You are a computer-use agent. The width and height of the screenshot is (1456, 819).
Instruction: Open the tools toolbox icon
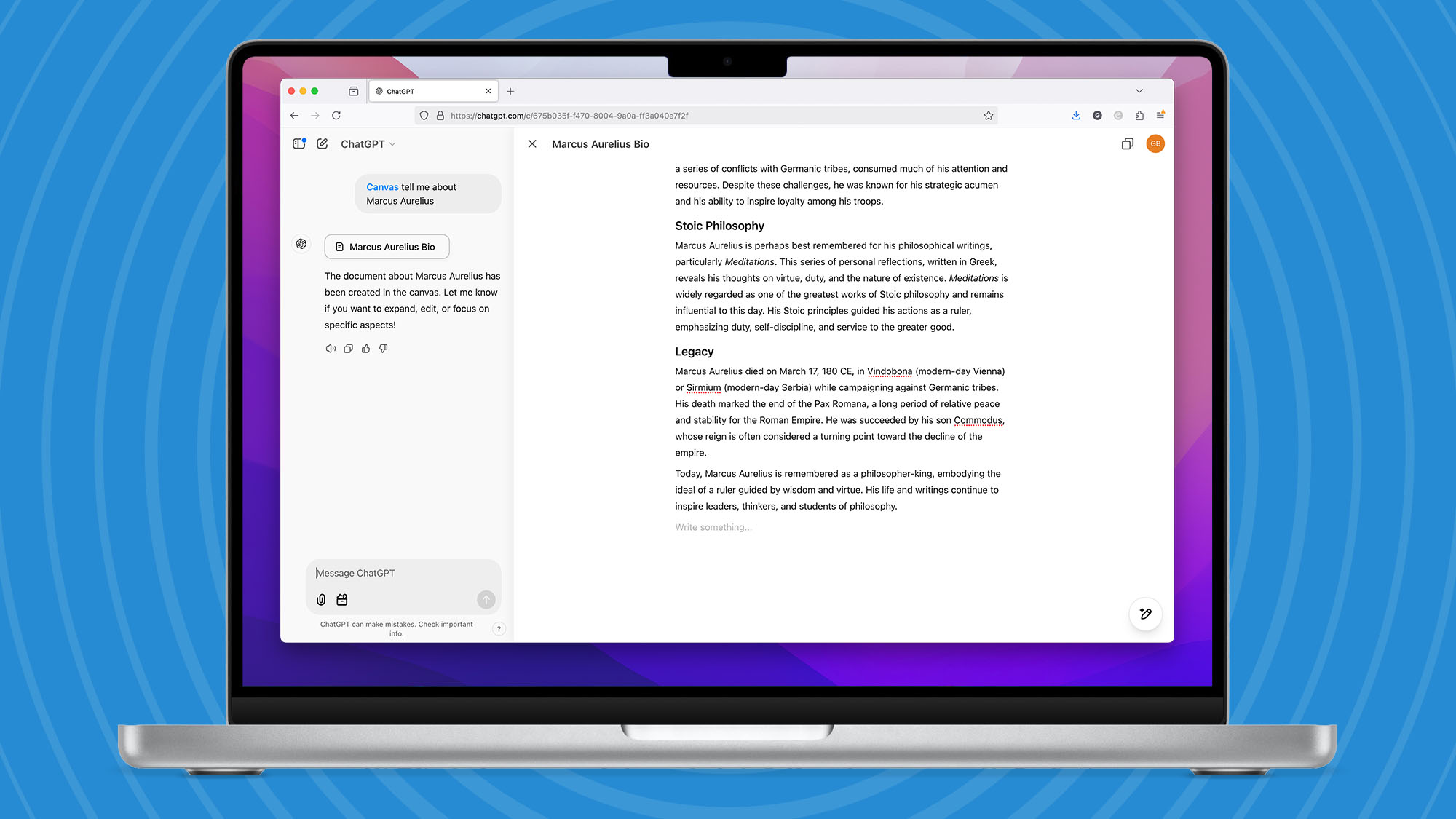click(342, 600)
